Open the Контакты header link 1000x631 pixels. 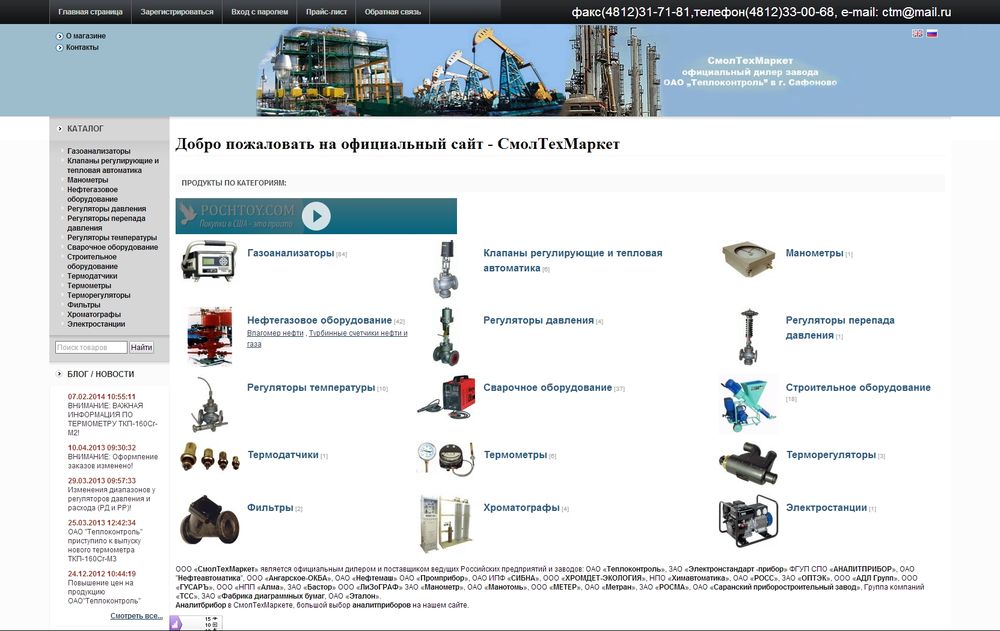click(x=82, y=48)
